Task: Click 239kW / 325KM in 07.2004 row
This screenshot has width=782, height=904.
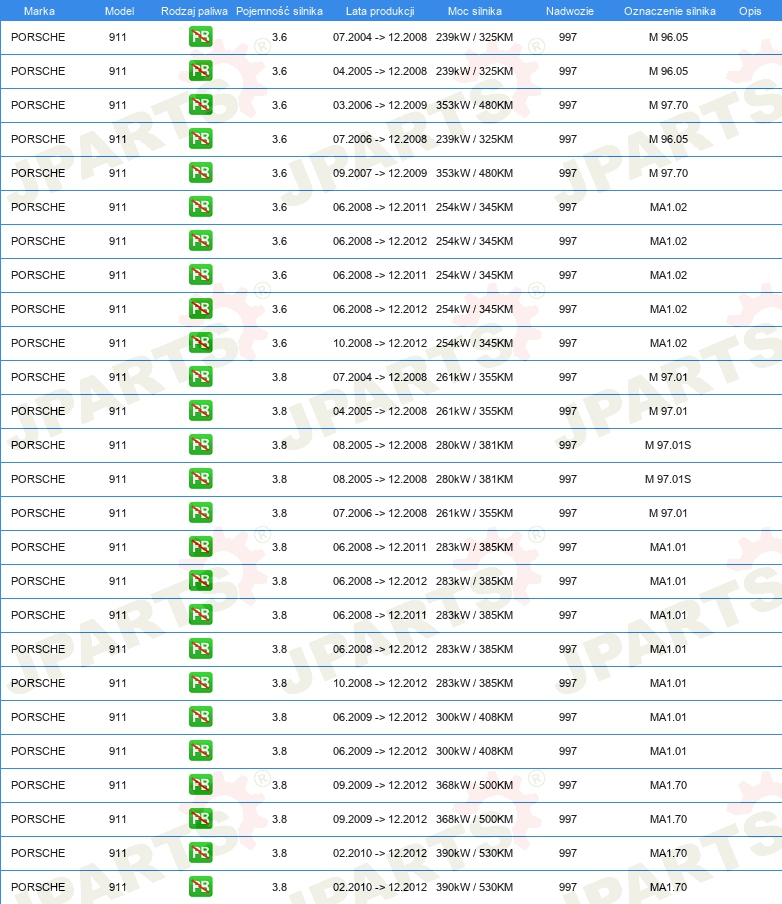Action: (x=475, y=37)
